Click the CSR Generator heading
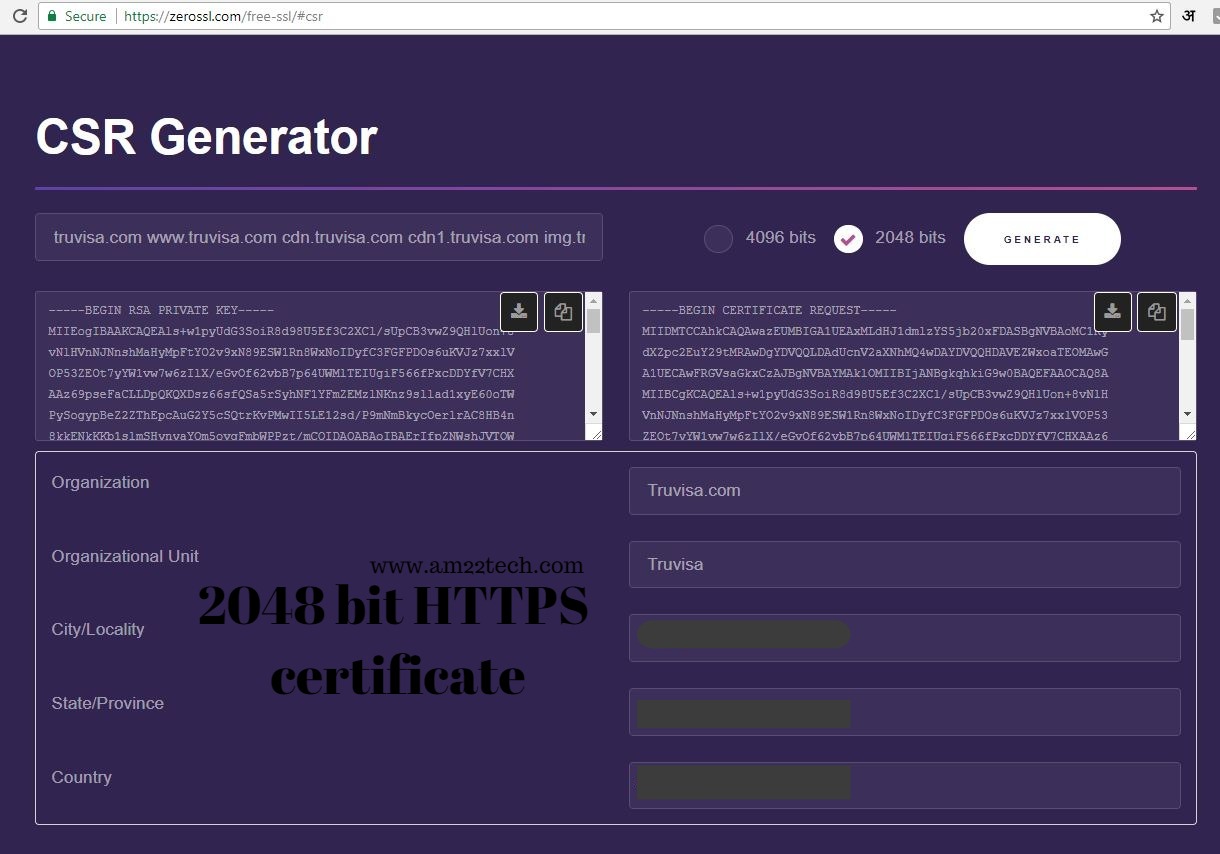This screenshot has width=1220, height=854. tap(206, 137)
